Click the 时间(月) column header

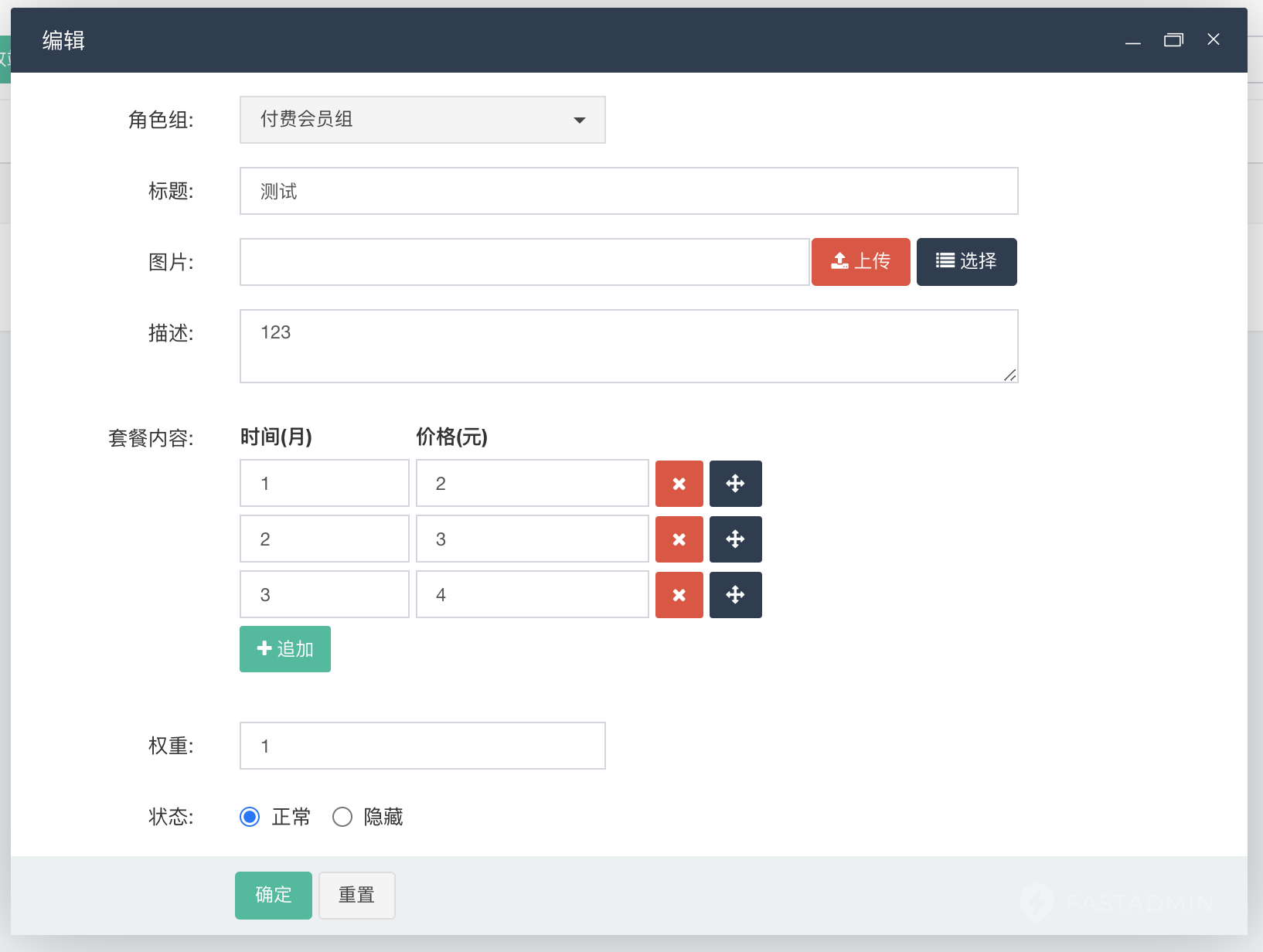tap(276, 437)
